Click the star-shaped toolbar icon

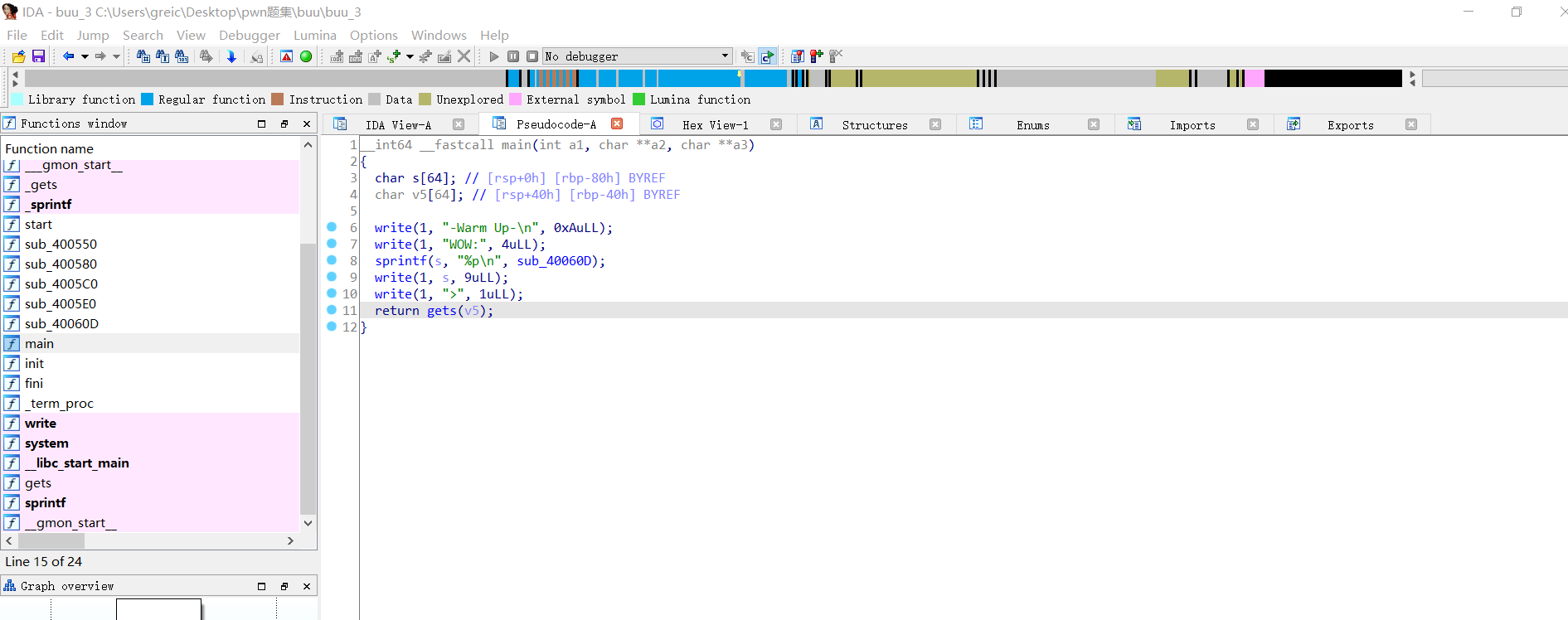coord(425,56)
